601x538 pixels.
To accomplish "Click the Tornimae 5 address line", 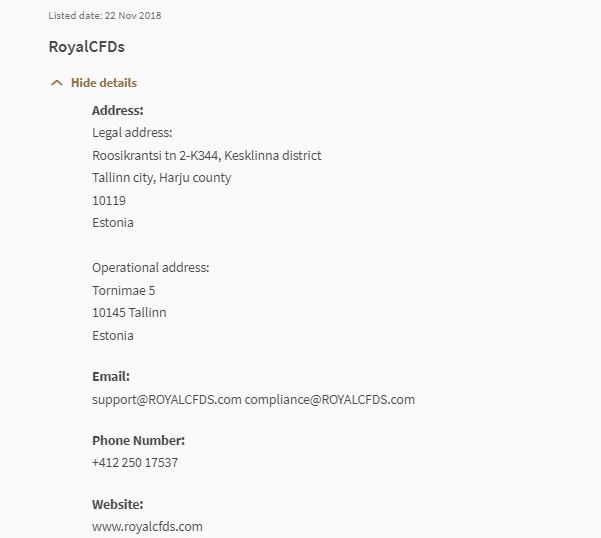I will tap(124, 291).
